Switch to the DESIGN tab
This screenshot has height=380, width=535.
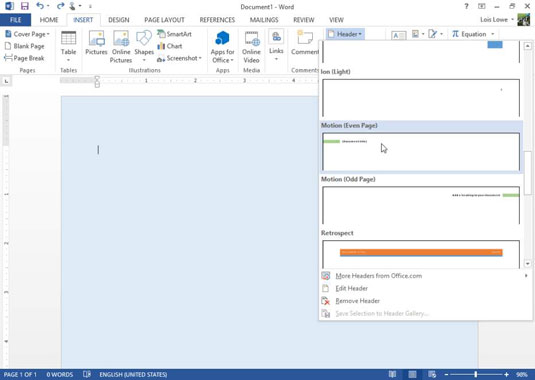click(119, 20)
